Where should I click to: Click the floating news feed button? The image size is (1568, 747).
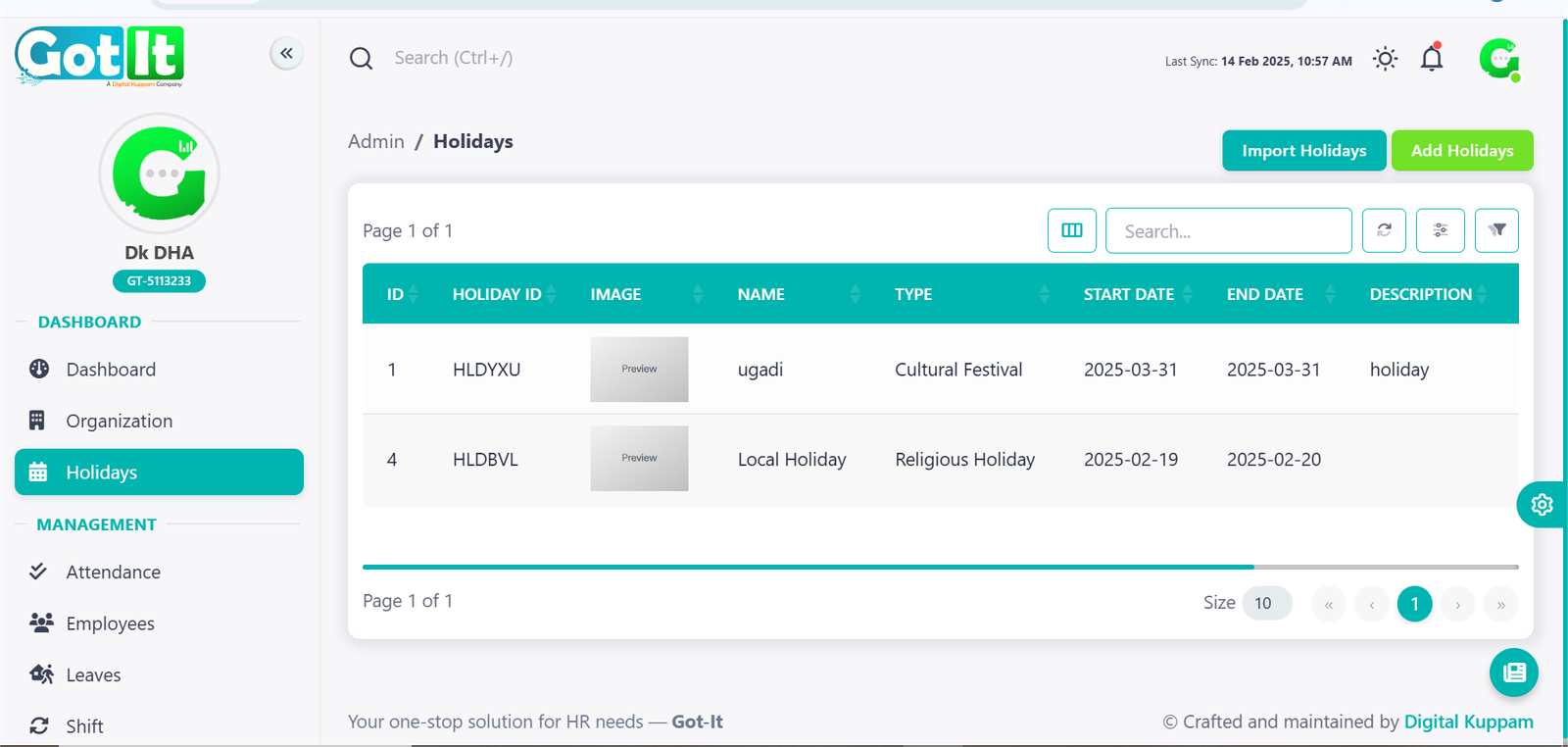(1513, 672)
